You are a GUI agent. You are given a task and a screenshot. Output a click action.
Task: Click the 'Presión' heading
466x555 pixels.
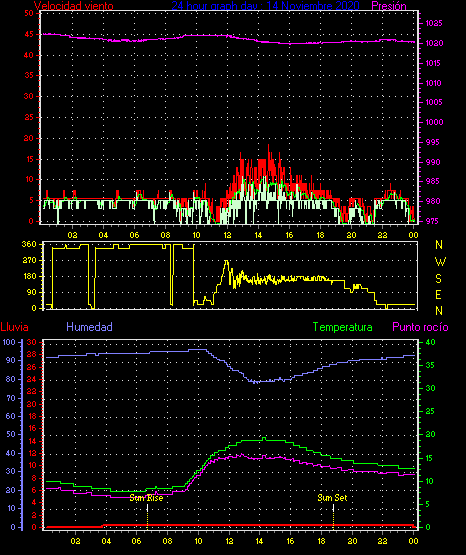389,6
